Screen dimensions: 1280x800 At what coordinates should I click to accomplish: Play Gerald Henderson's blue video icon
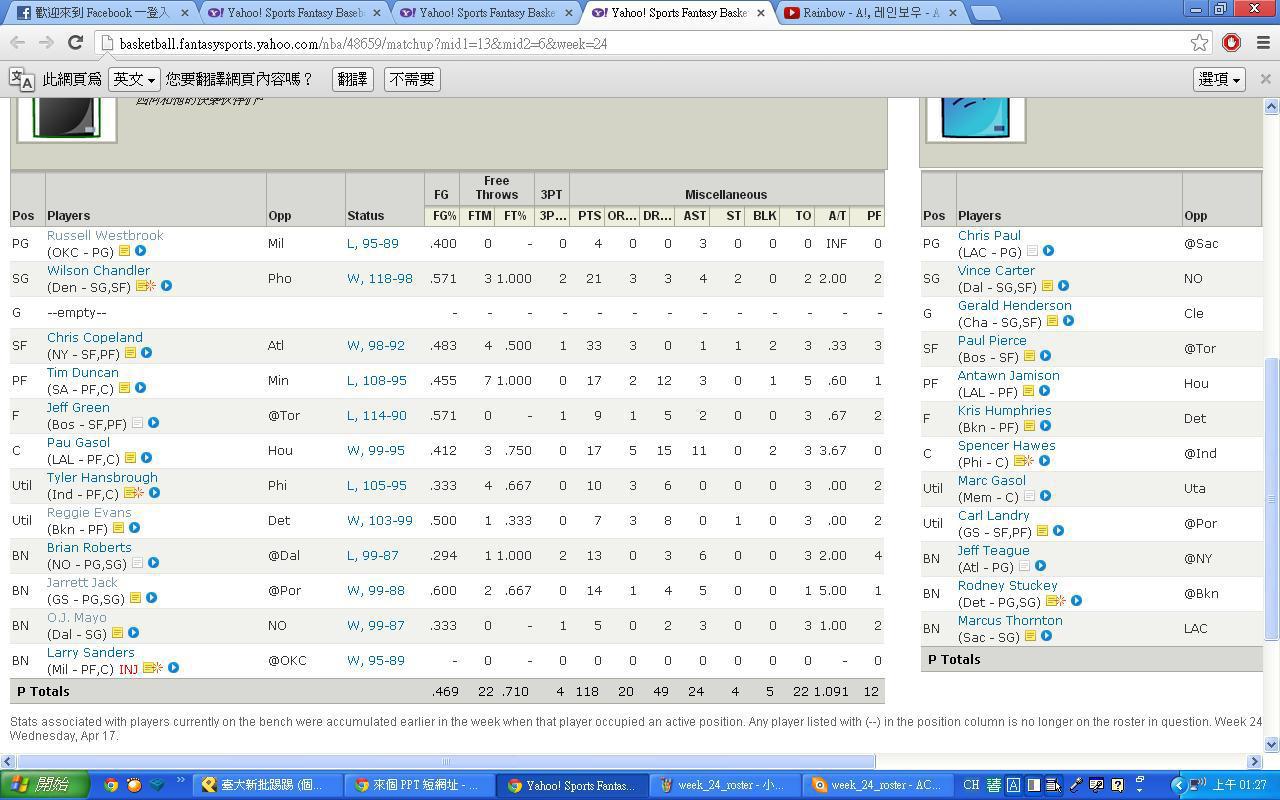pos(1068,321)
